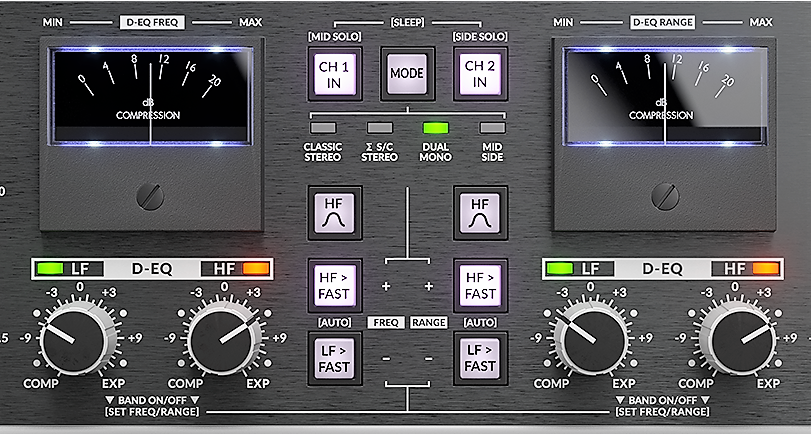The height and width of the screenshot is (434, 811).
Task: Click left BAND ON/OFF label
Action: coord(152,400)
